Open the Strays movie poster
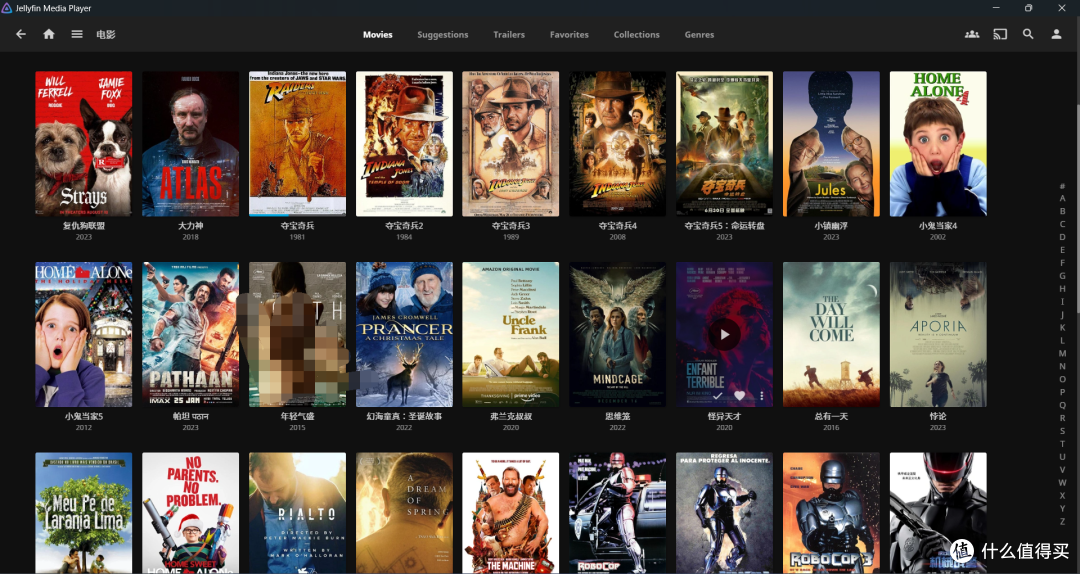Viewport: 1080px width, 574px height. pyautogui.click(x=83, y=144)
